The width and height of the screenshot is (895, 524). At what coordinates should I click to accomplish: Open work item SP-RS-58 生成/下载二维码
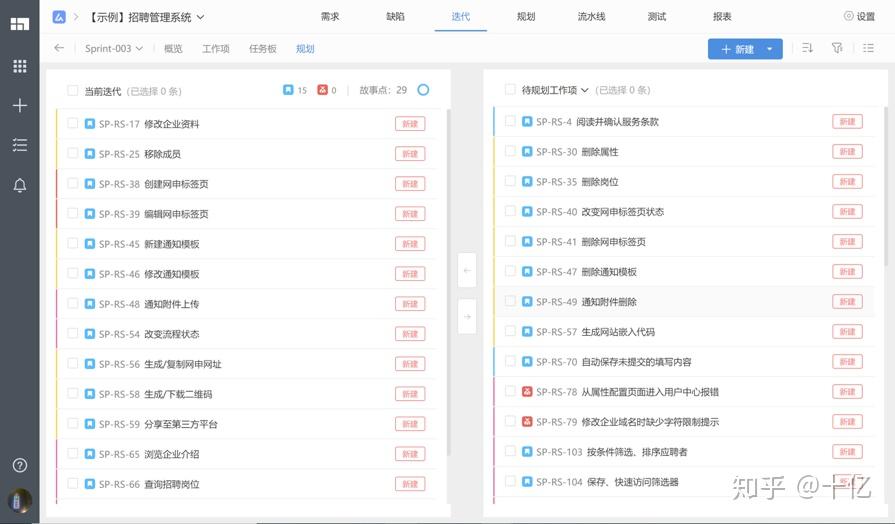[x=155, y=394]
